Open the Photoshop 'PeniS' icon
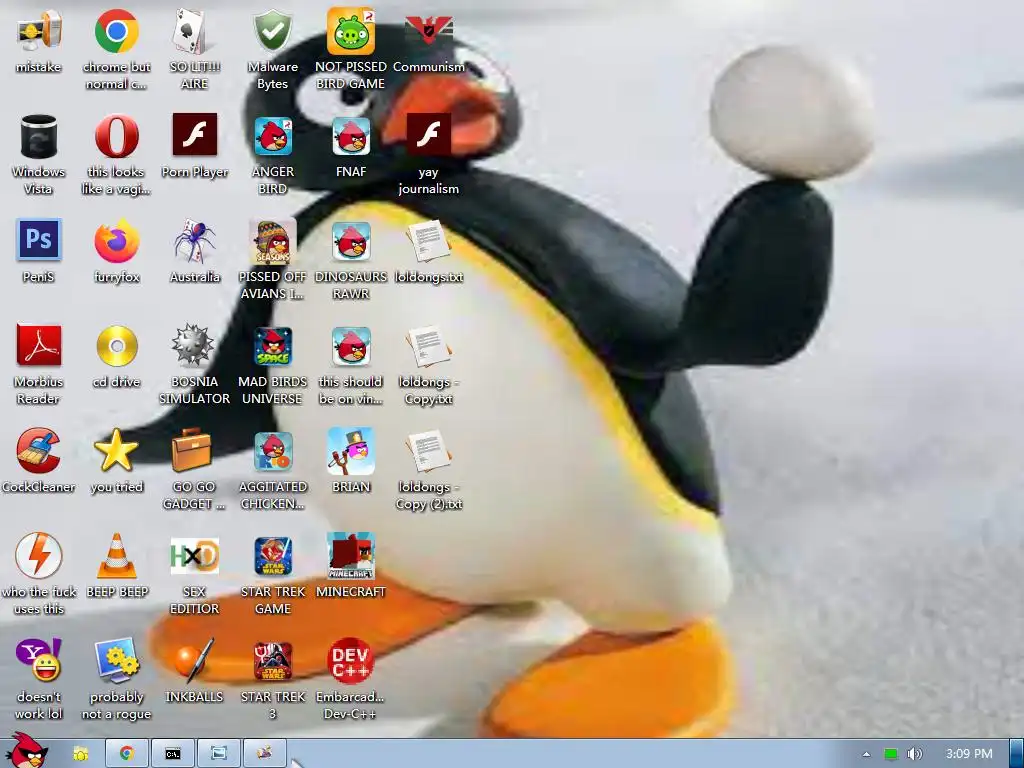The width and height of the screenshot is (1024, 768). coord(39,240)
